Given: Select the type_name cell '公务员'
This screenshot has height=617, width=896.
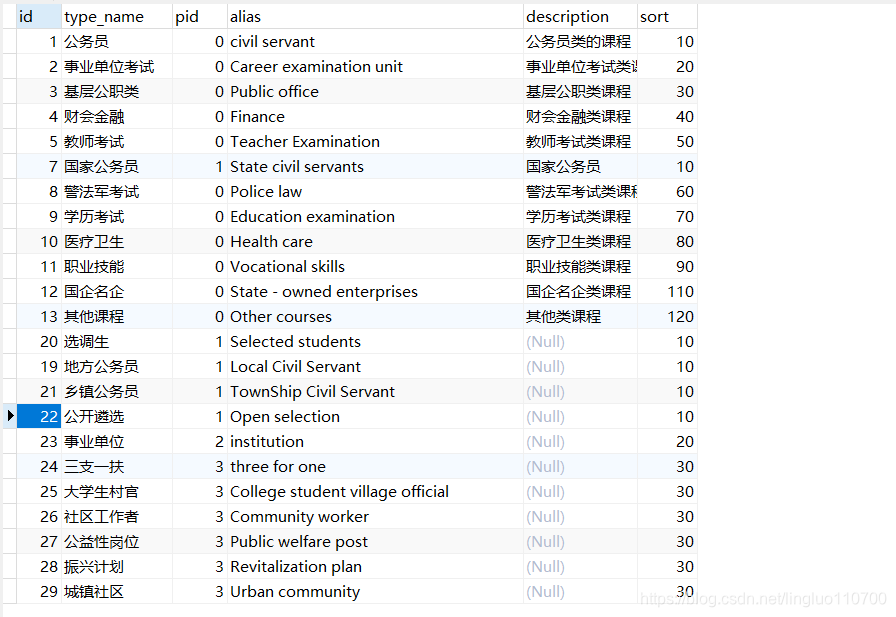Looking at the screenshot, I should coord(117,42).
